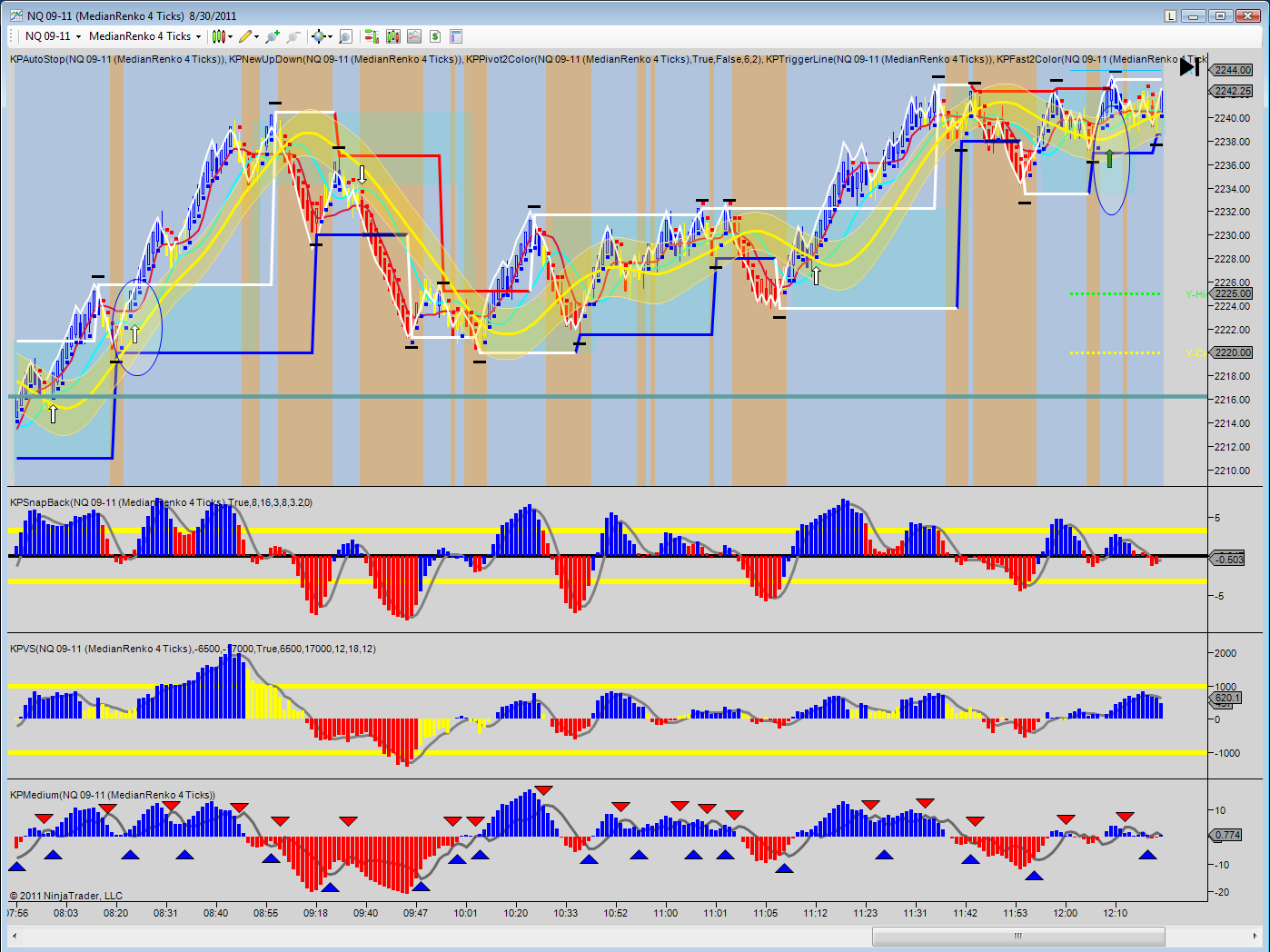This screenshot has height=952, width=1270.
Task: Click the scrollbar left arrow button
Action: (x=15, y=936)
